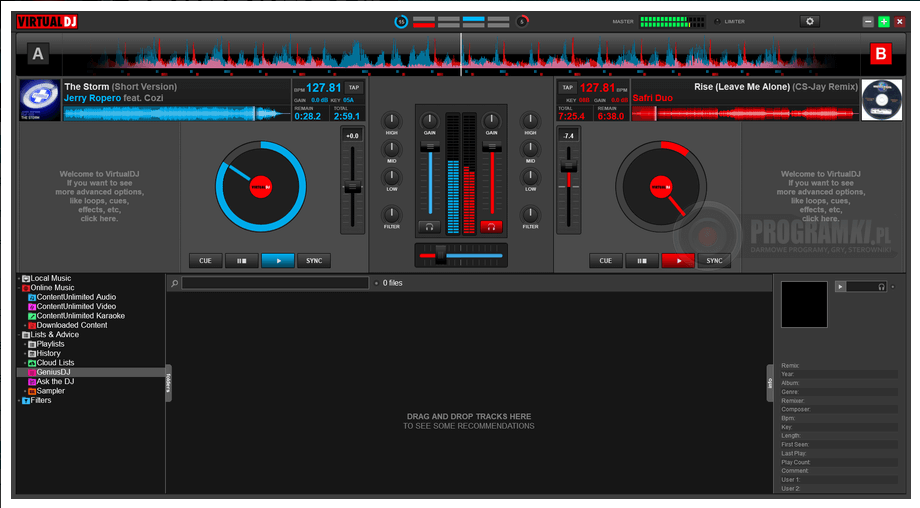The height and width of the screenshot is (508, 920).
Task: Expand Filters node
Action: [19, 401]
